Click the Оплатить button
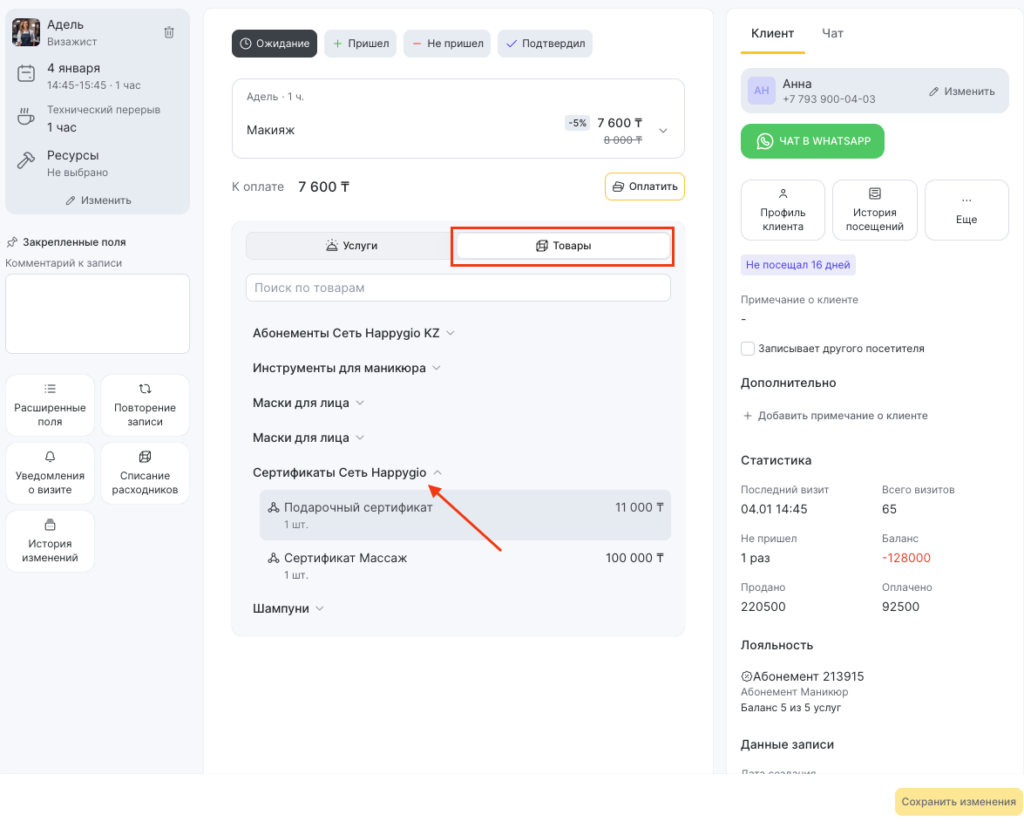Screen dimensions: 1024x828 click(644, 186)
